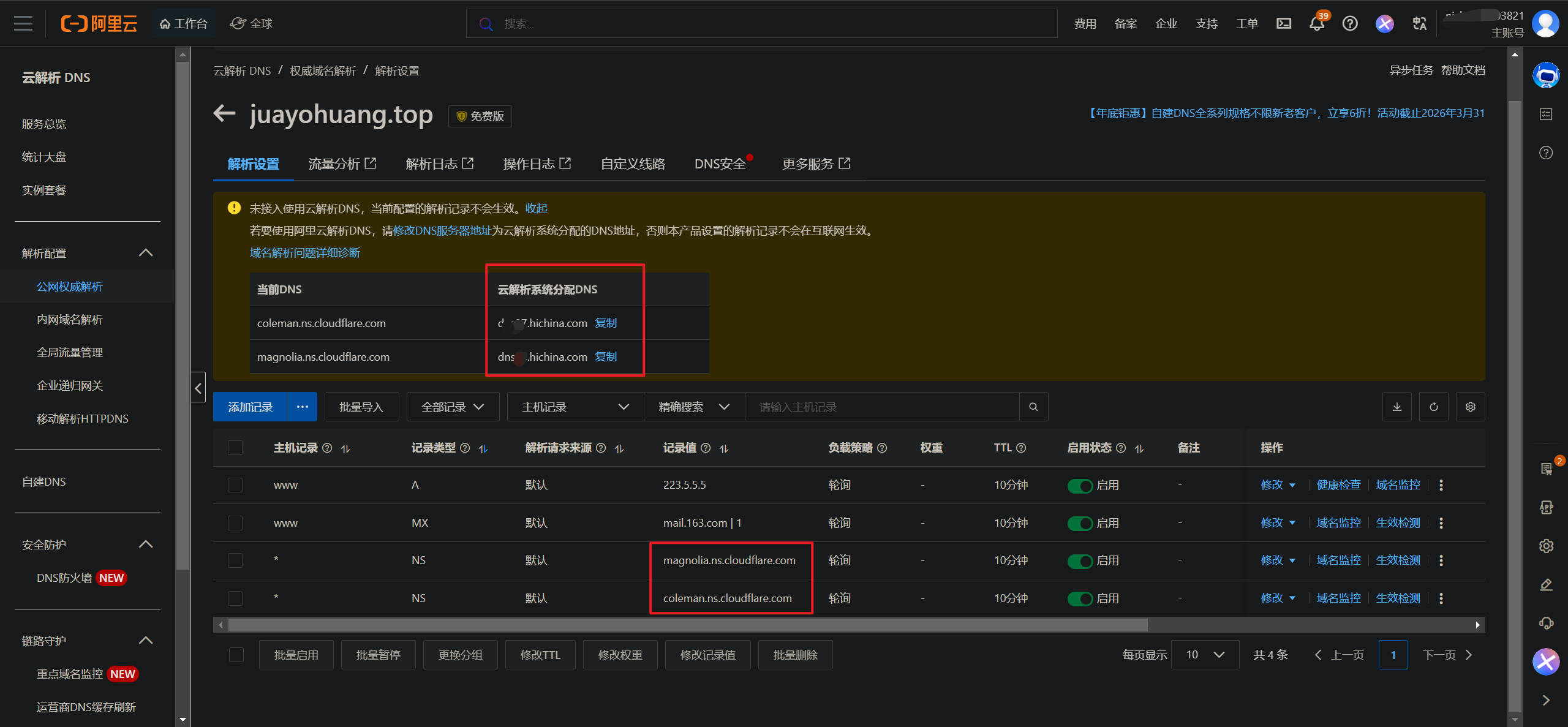Open the 主机记录 search type dropdown
The image size is (1568, 727).
pyautogui.click(x=574, y=406)
